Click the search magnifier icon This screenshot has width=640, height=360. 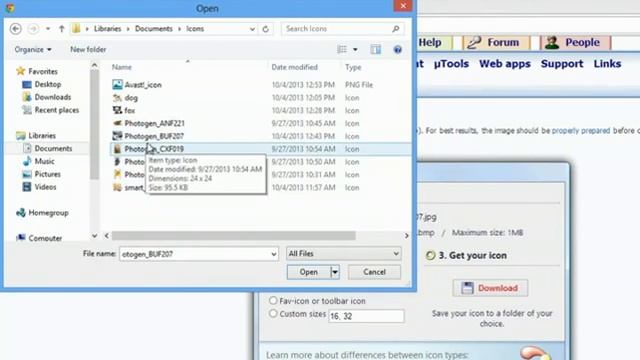[x=396, y=29]
